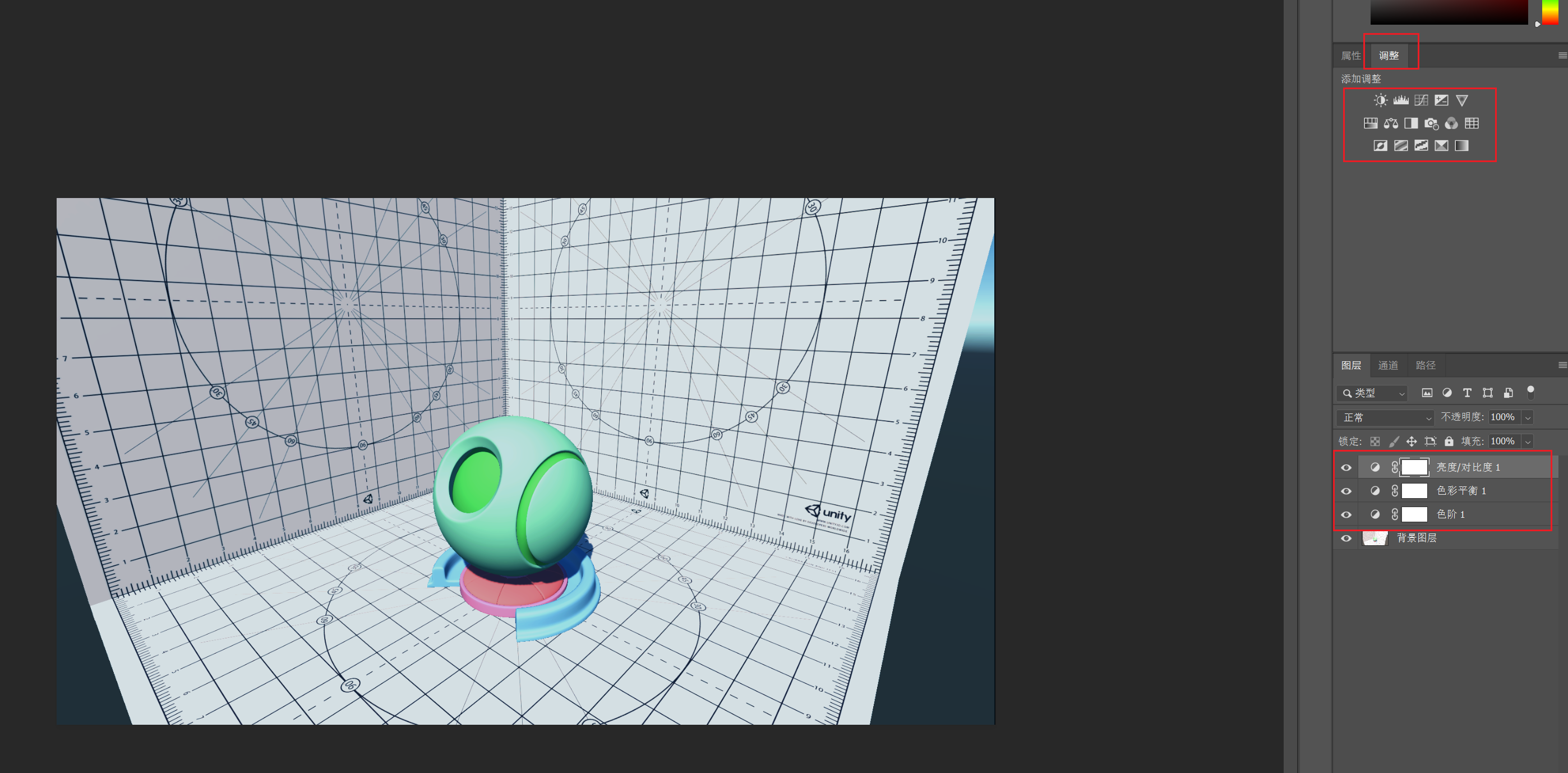Pick a color in the color field
Screen dimensions: 1568x773
1449,12
